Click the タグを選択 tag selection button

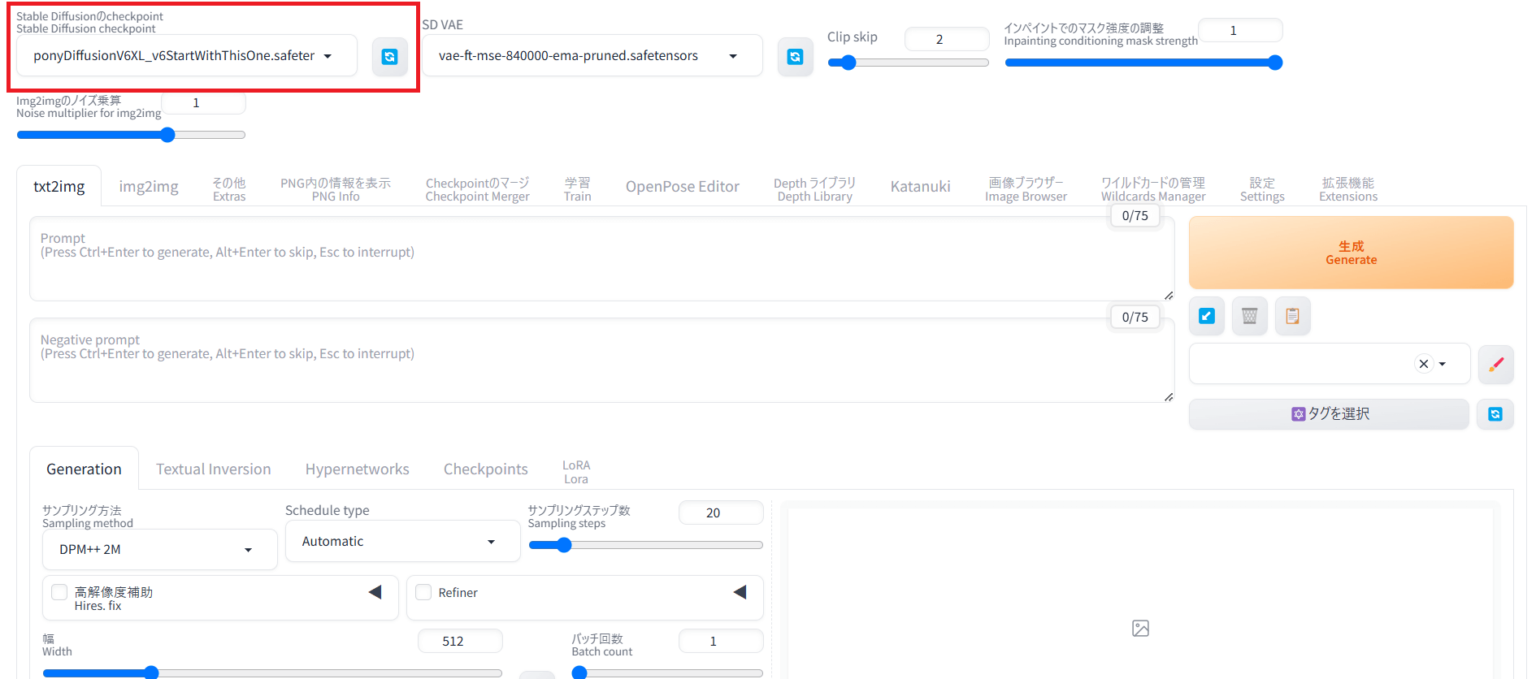(x=1328, y=413)
